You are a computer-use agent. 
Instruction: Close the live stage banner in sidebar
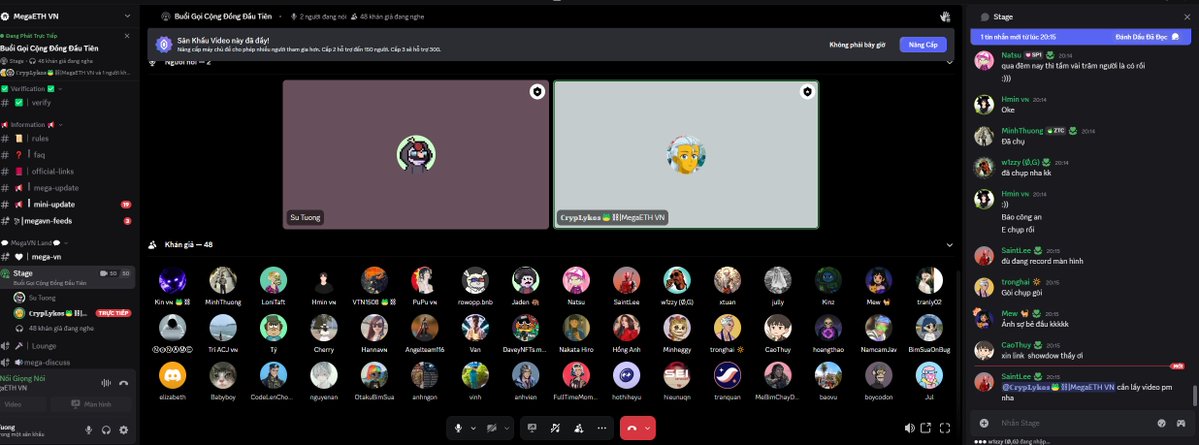coord(127,35)
